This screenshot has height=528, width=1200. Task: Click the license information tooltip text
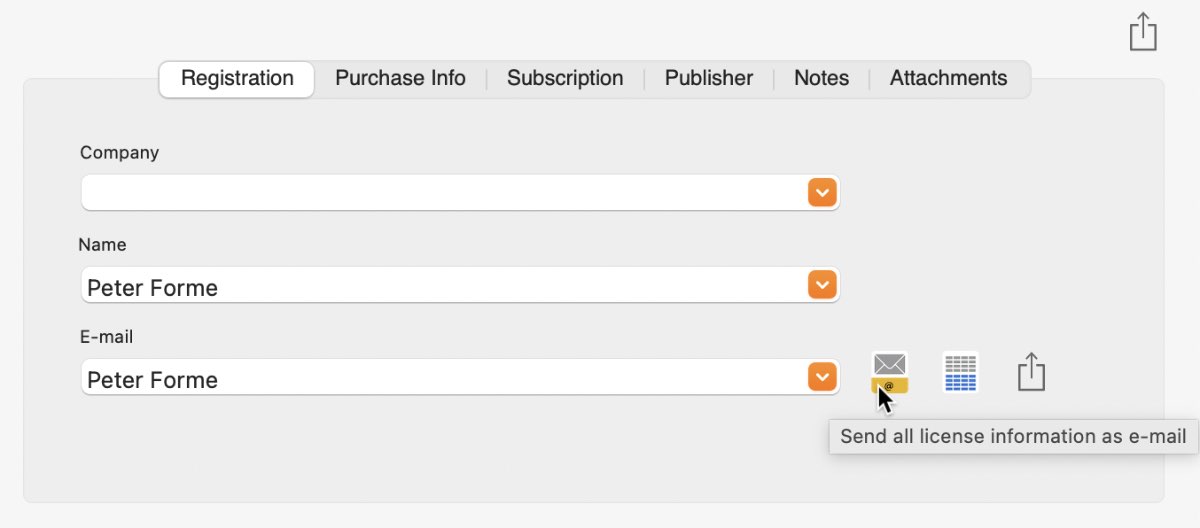[x=1013, y=437]
